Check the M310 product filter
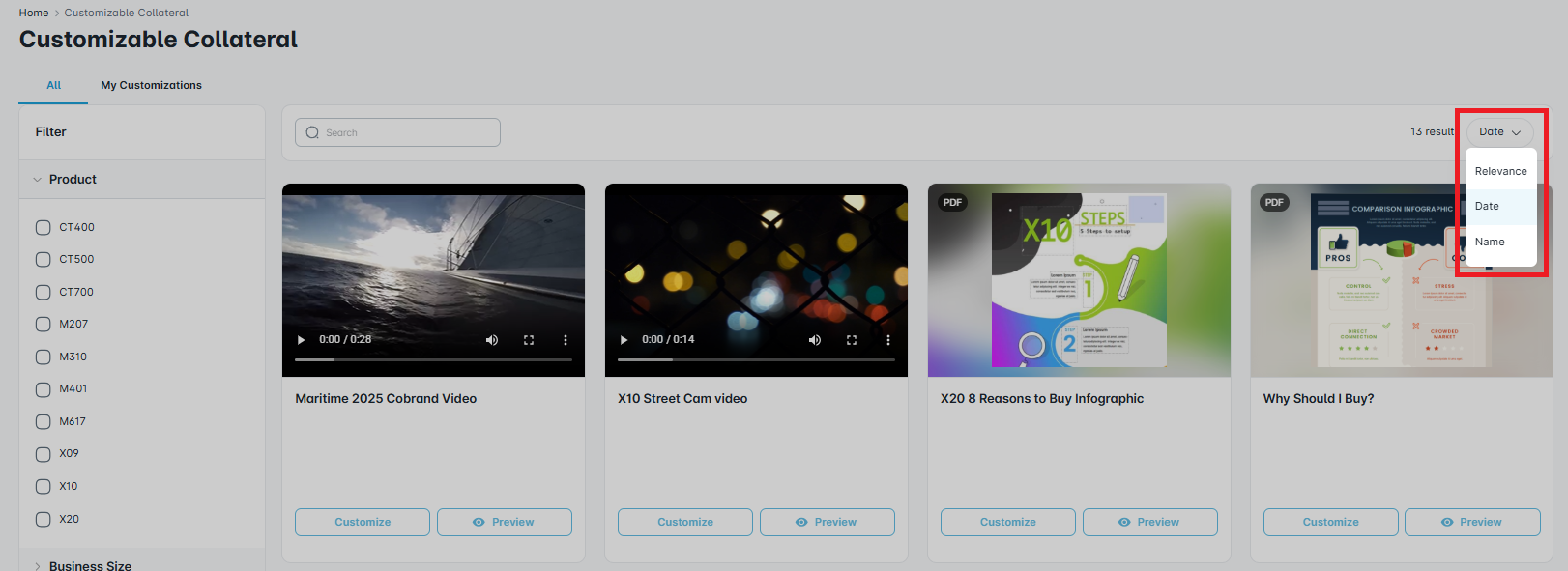This screenshot has width=1568, height=571. [44, 357]
